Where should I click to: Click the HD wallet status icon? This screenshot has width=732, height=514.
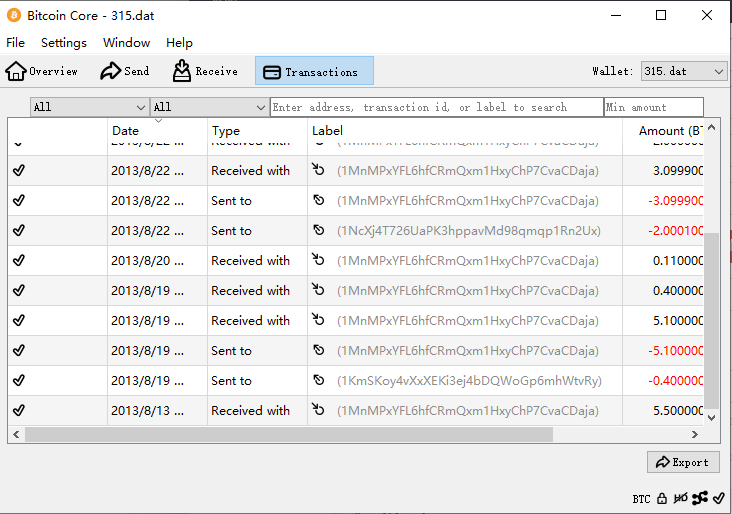[x=681, y=498]
